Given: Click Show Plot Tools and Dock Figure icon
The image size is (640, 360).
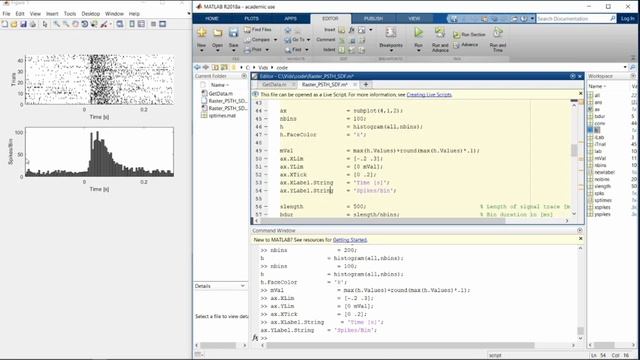Looking at the screenshot, I should [162, 24].
